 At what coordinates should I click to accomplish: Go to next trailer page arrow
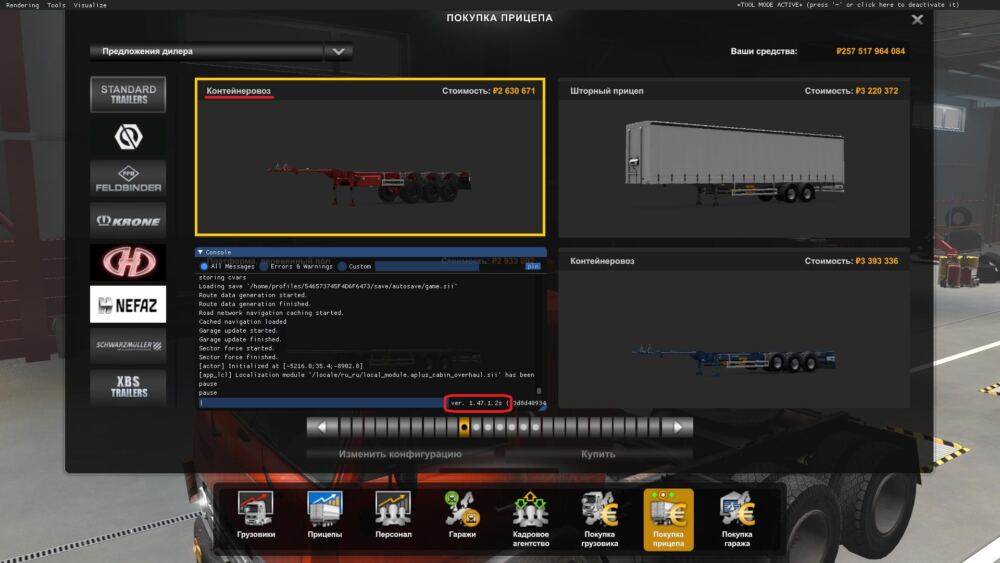[x=679, y=427]
